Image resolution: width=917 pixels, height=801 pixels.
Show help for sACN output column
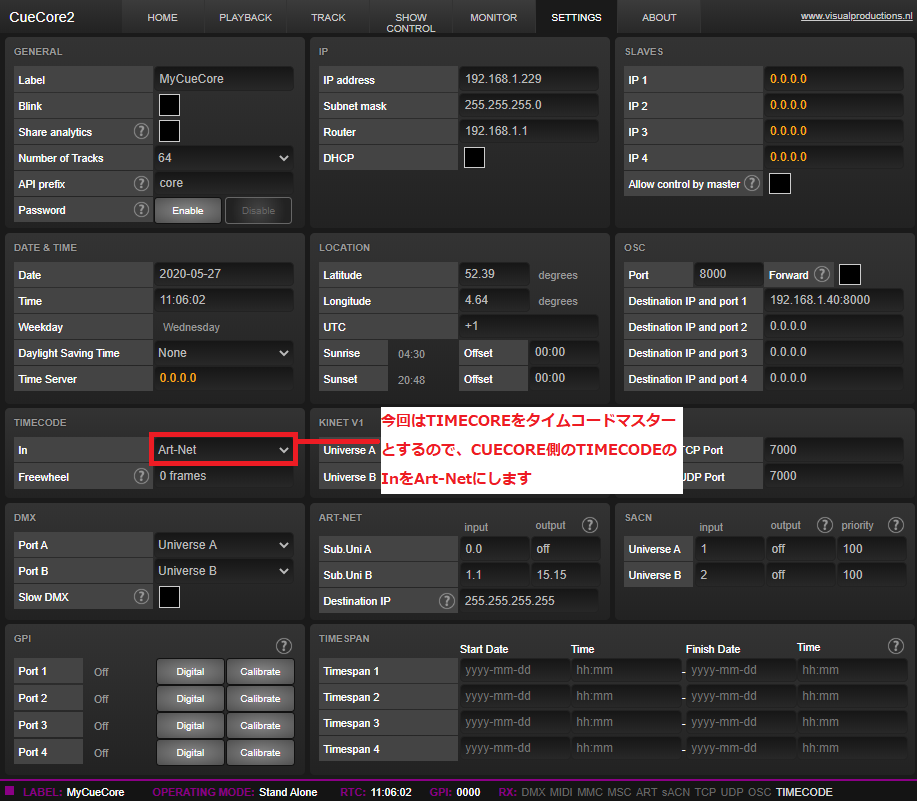pos(825,525)
